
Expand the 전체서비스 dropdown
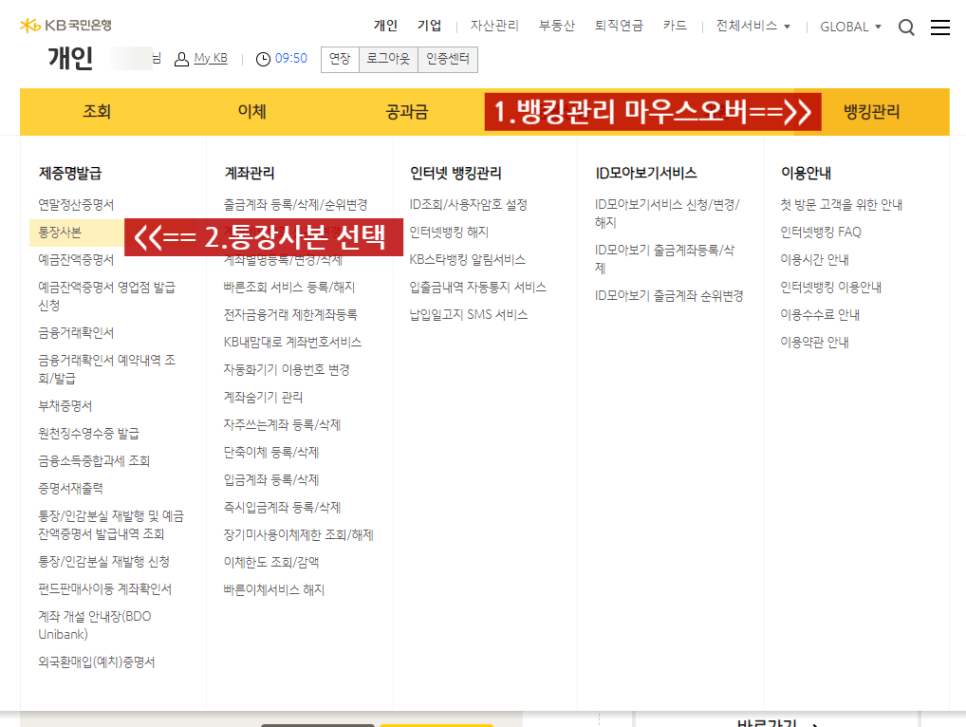click(x=753, y=26)
